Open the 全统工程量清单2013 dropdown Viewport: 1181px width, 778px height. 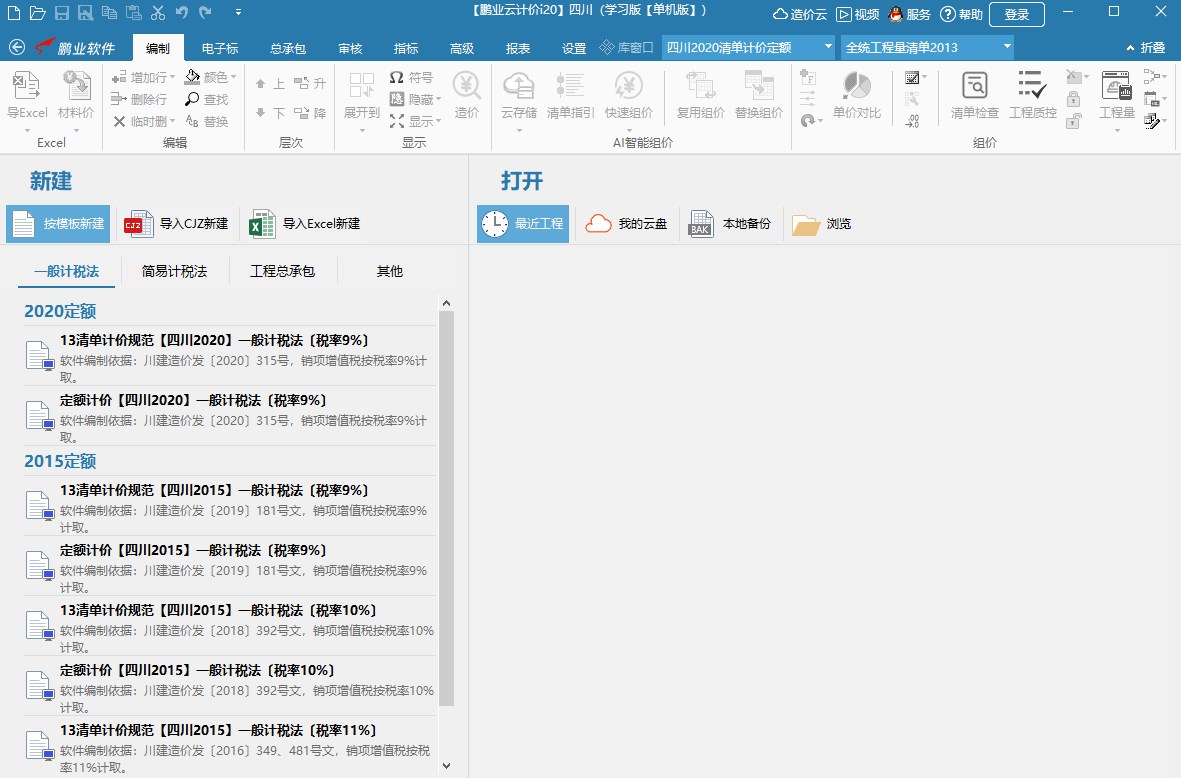[1006, 47]
